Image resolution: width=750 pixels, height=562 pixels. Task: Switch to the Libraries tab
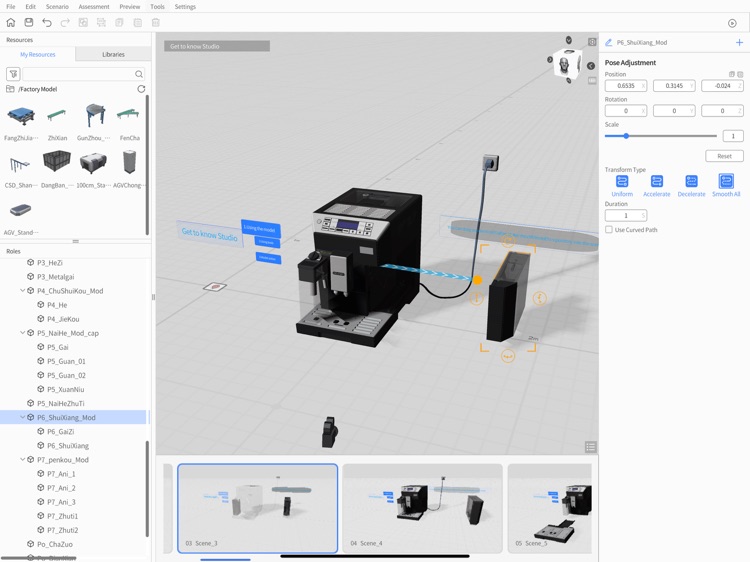click(113, 55)
